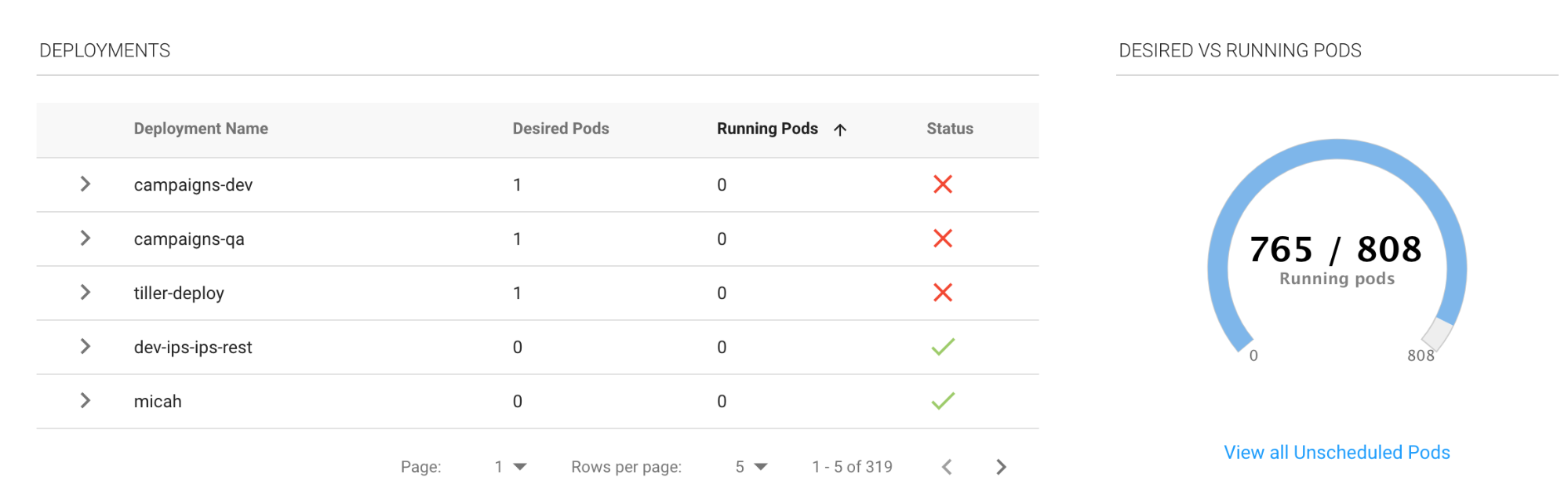Expand the campaigns-qa row chevron
The height and width of the screenshot is (492, 1568).
[x=85, y=239]
